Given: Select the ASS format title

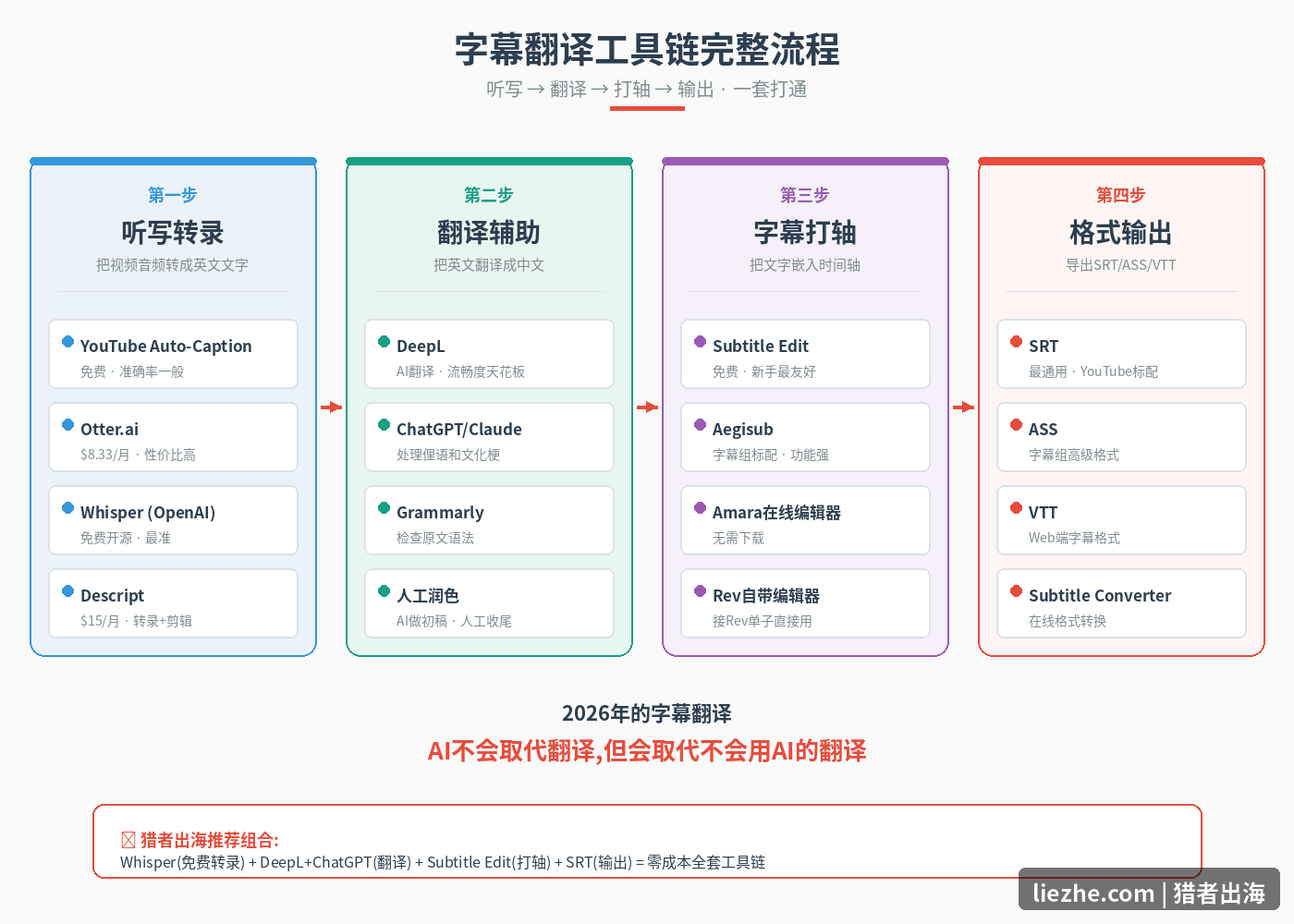Looking at the screenshot, I should pyautogui.click(x=1044, y=429).
